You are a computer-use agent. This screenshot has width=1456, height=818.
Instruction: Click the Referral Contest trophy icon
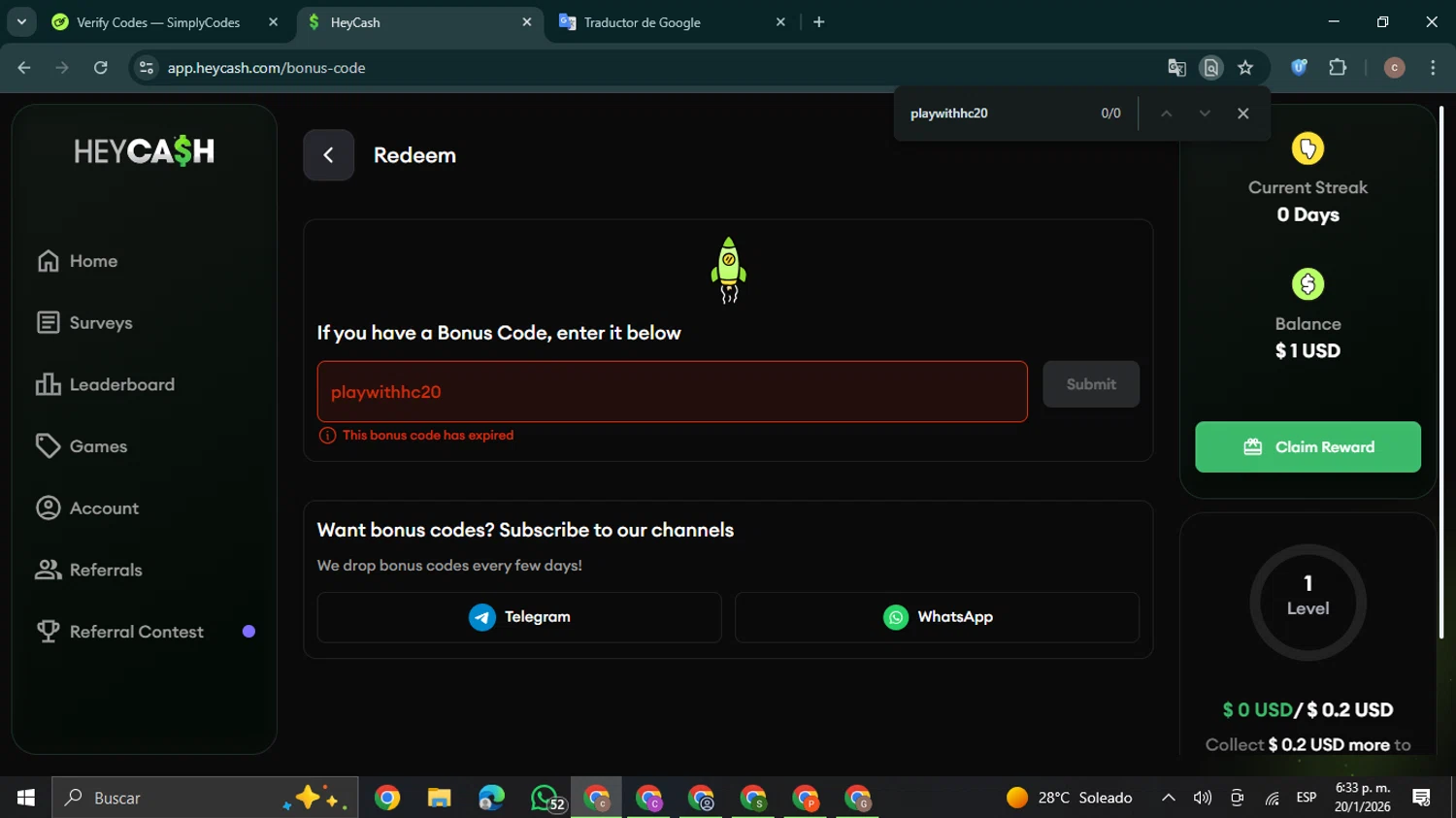[49, 632]
